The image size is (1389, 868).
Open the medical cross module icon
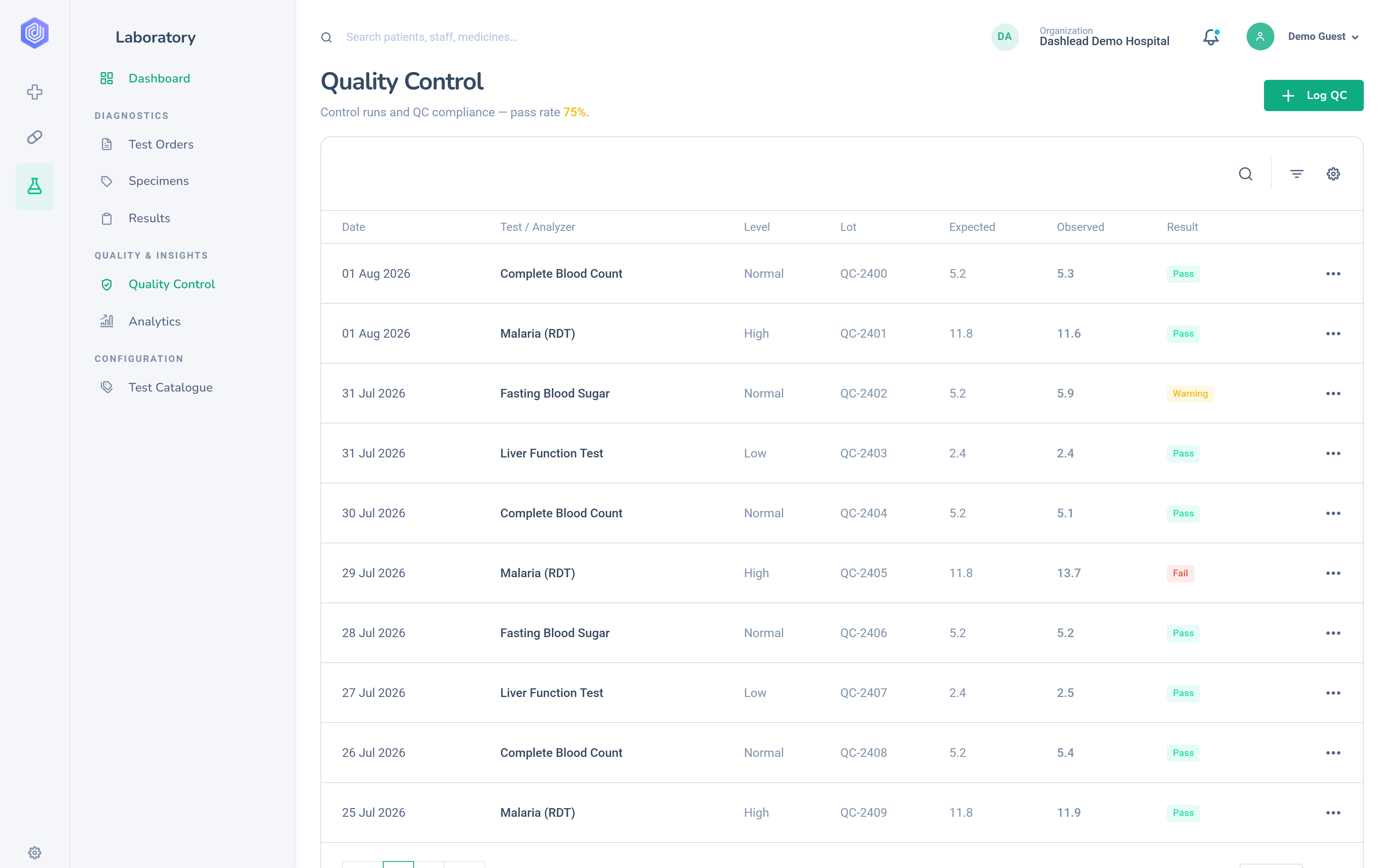click(x=34, y=92)
